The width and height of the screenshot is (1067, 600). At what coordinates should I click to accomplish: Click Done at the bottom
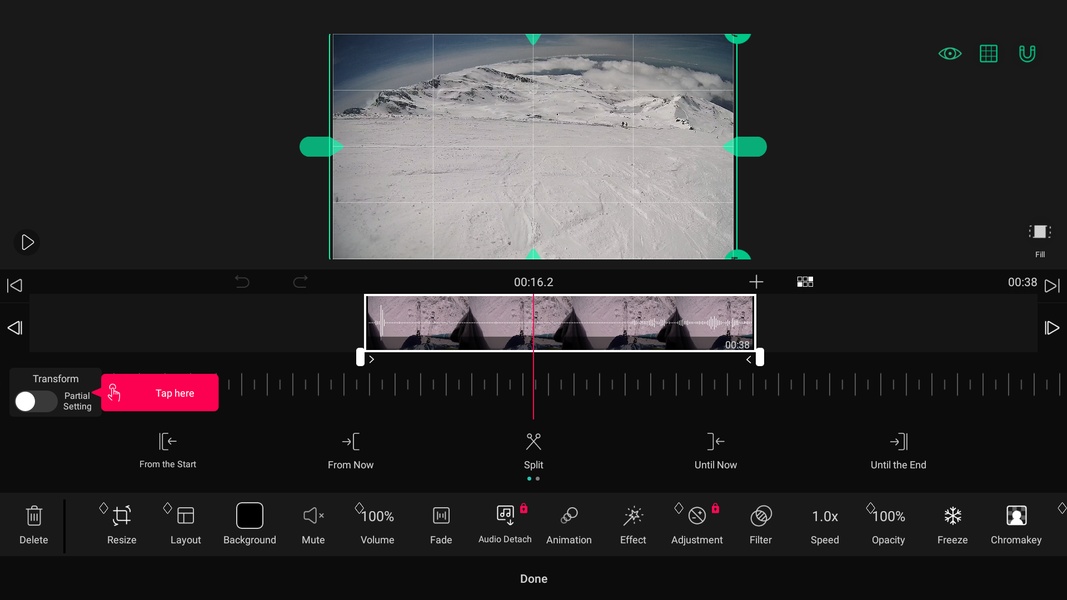point(534,579)
